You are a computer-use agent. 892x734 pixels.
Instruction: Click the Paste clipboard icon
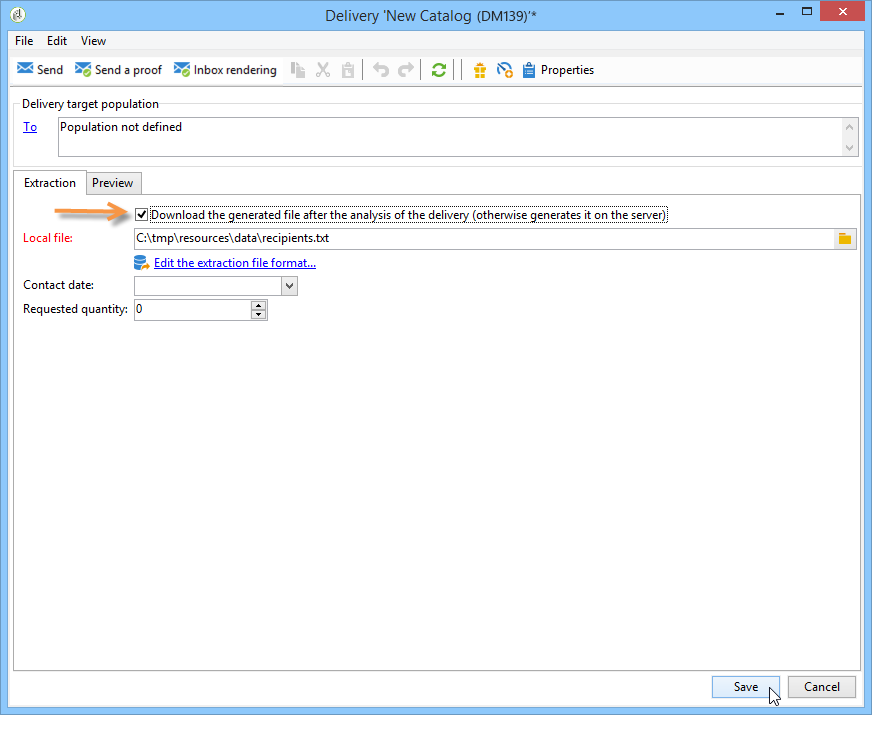348,70
